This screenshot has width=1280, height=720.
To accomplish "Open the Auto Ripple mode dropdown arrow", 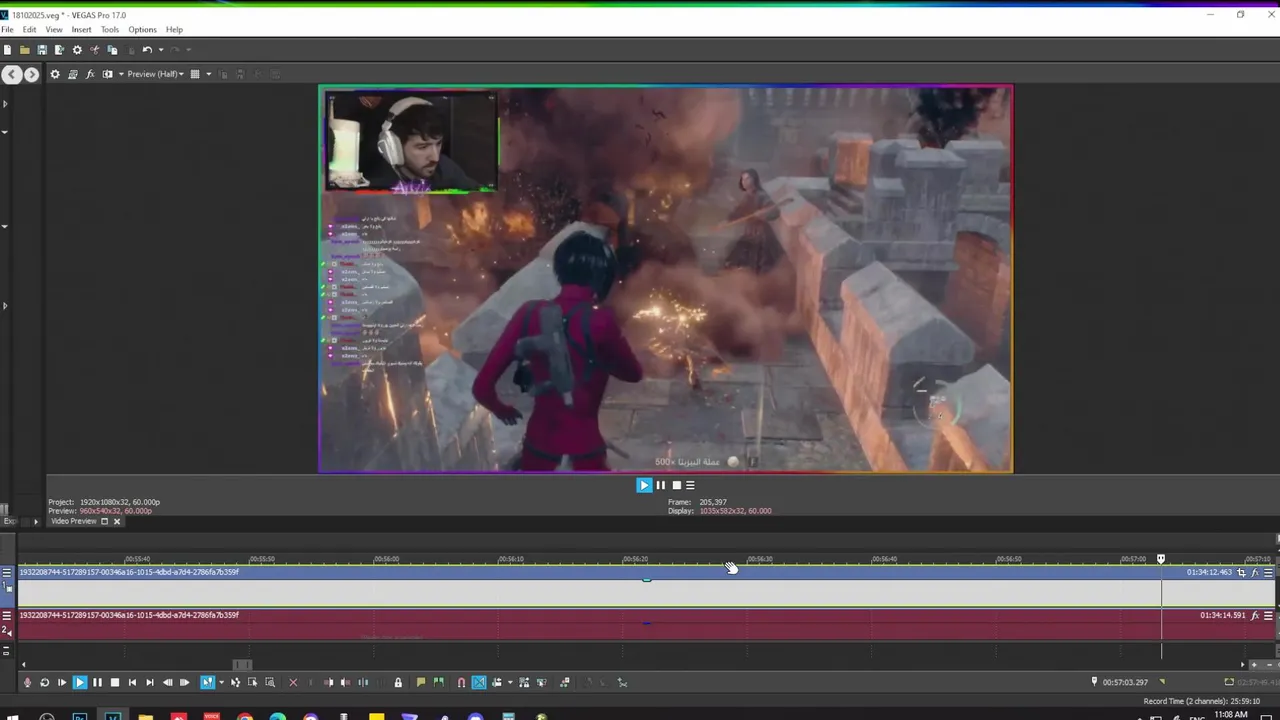I will coord(510,682).
